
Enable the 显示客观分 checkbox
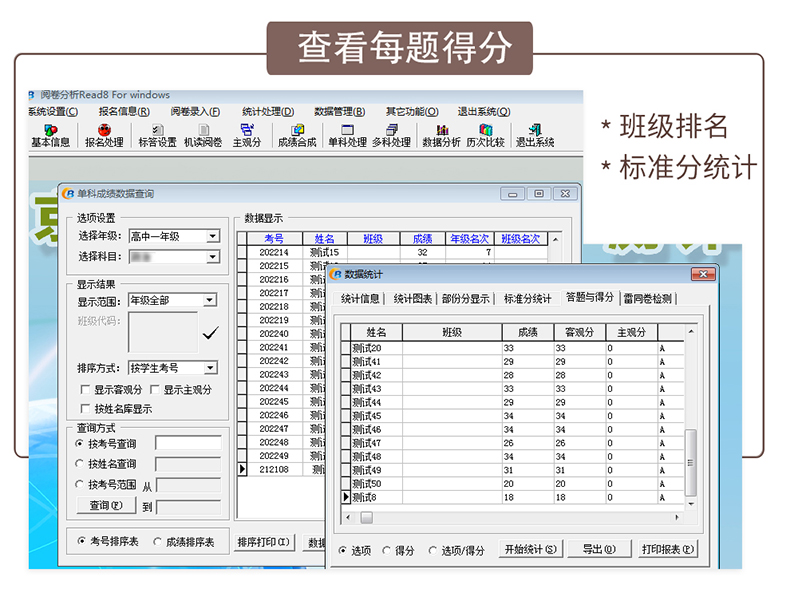click(85, 390)
